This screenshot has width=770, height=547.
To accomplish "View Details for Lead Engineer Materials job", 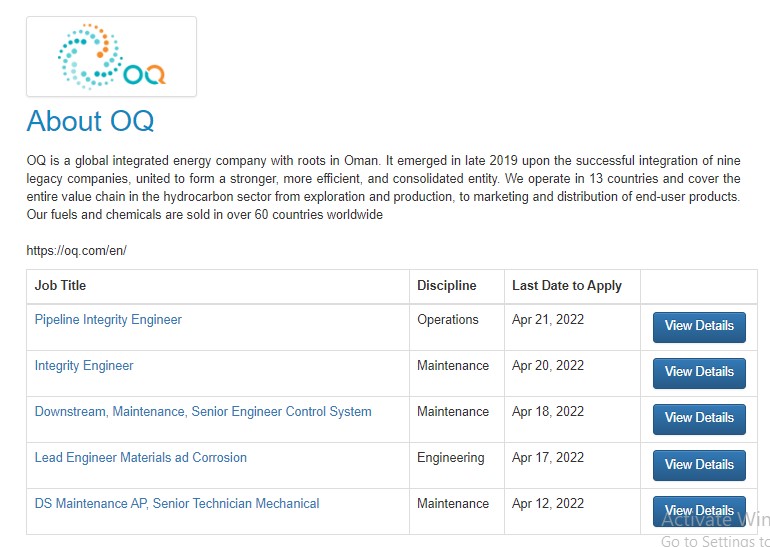I will tap(699, 465).
